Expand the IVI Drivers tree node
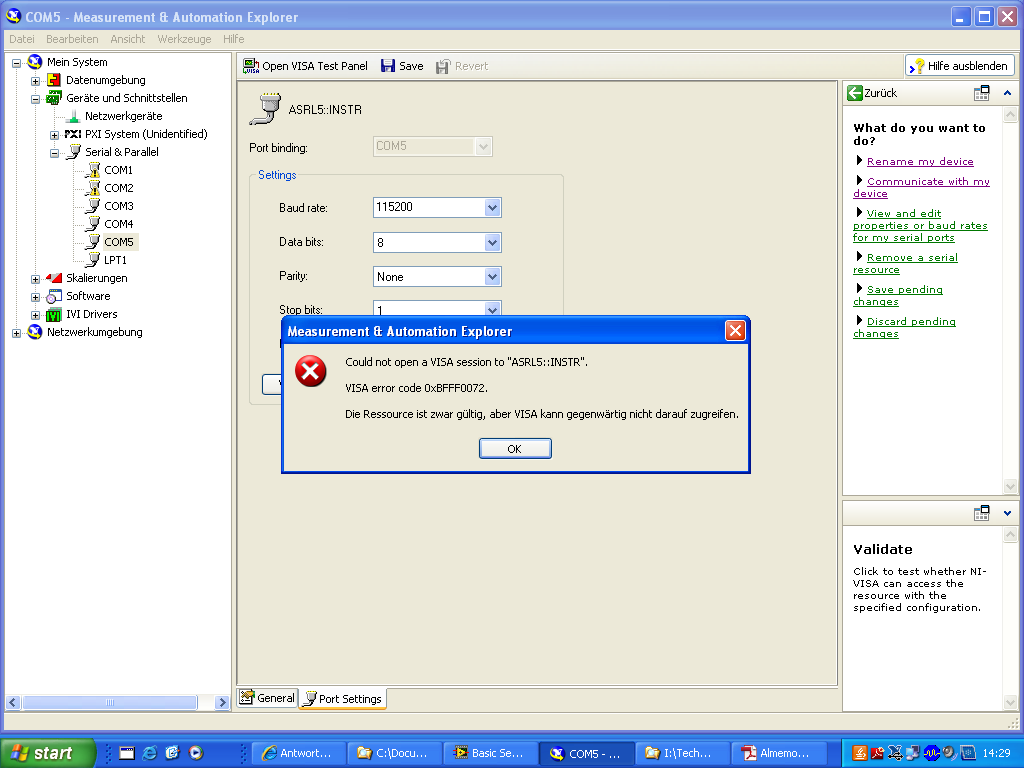Viewport: 1024px width, 768px height. [x=35, y=315]
